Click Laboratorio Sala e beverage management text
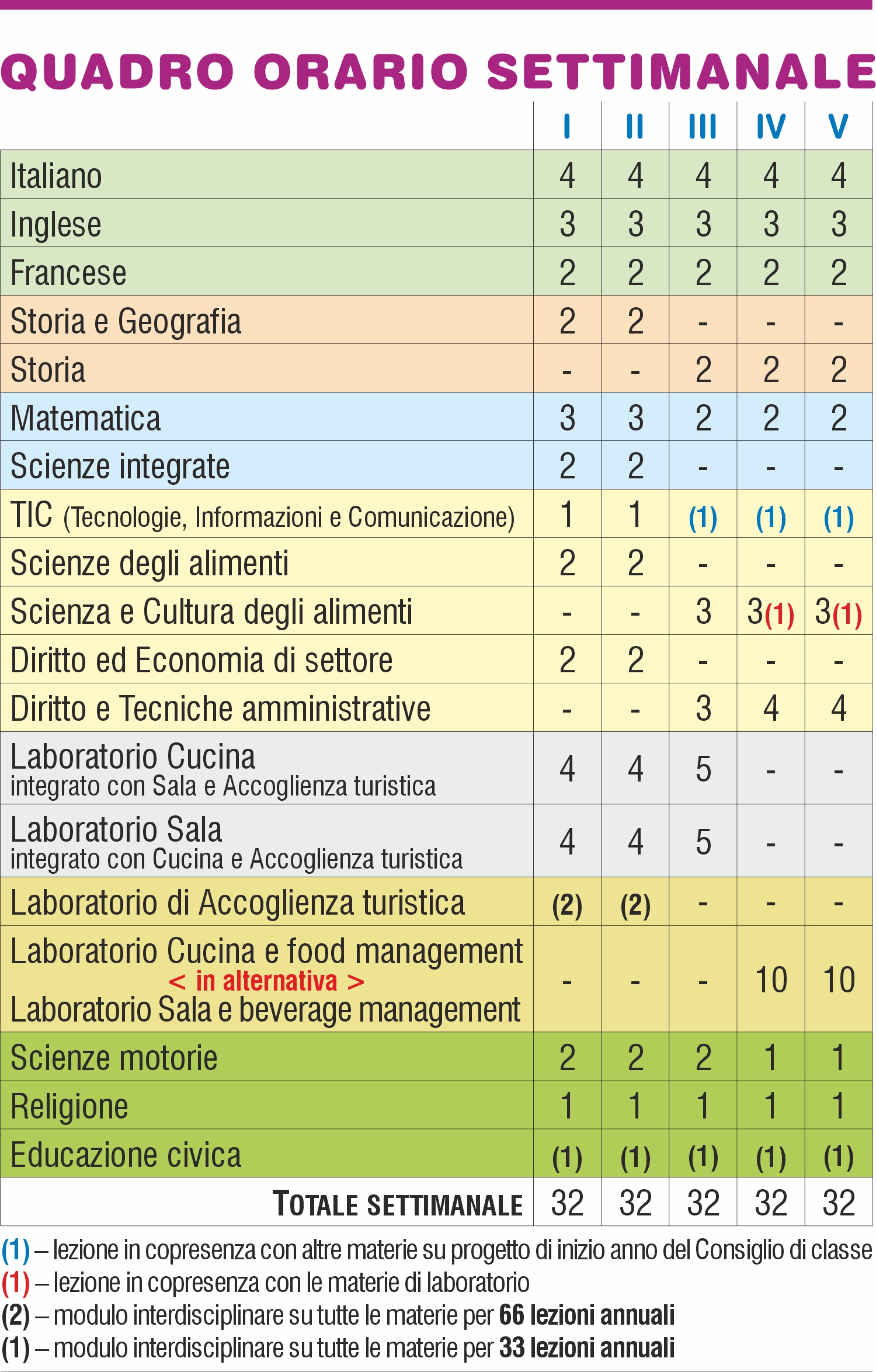876x1372 pixels. pyautogui.click(x=265, y=1010)
